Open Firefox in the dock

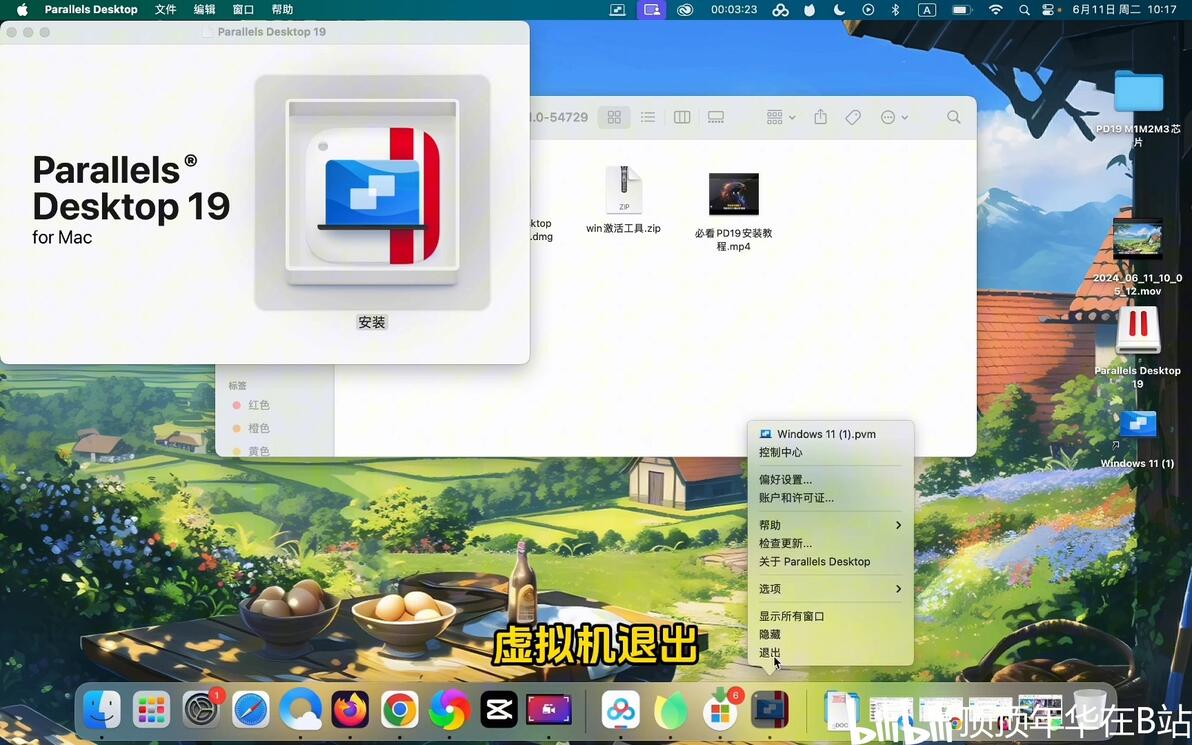(x=350, y=710)
